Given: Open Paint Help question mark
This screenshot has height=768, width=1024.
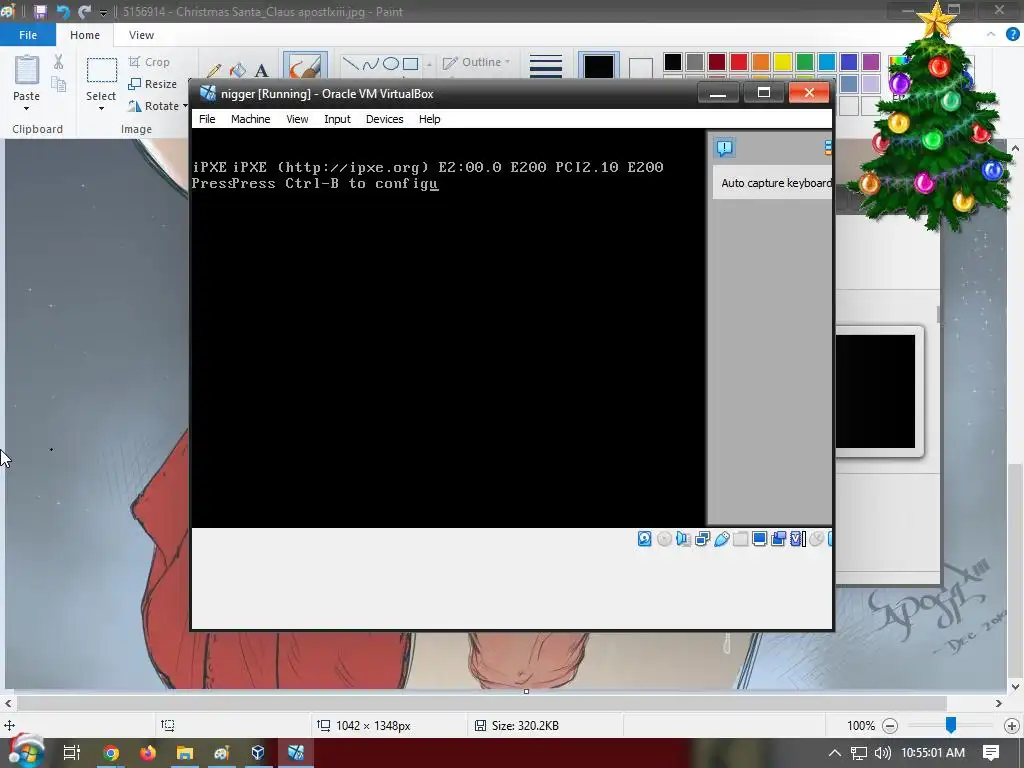Looking at the screenshot, I should point(1012,35).
